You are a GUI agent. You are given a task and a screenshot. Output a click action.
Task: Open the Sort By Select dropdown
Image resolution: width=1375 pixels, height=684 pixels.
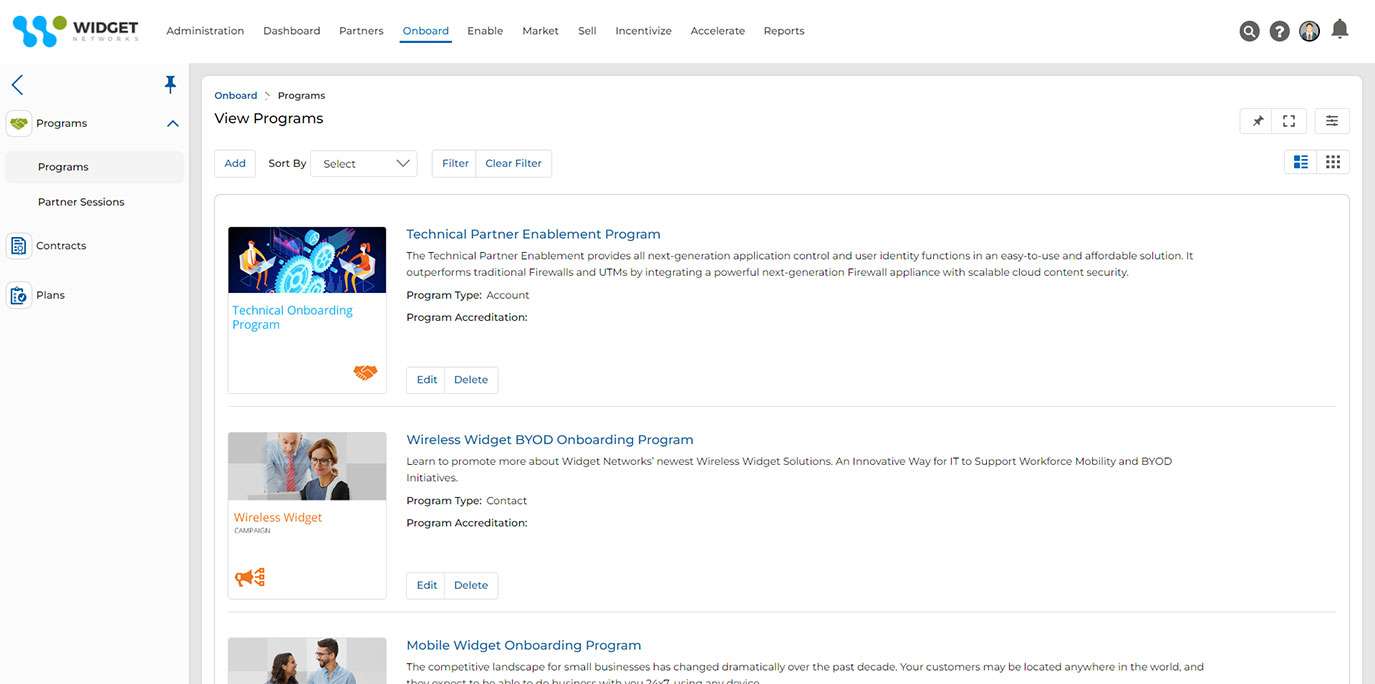[x=364, y=164]
